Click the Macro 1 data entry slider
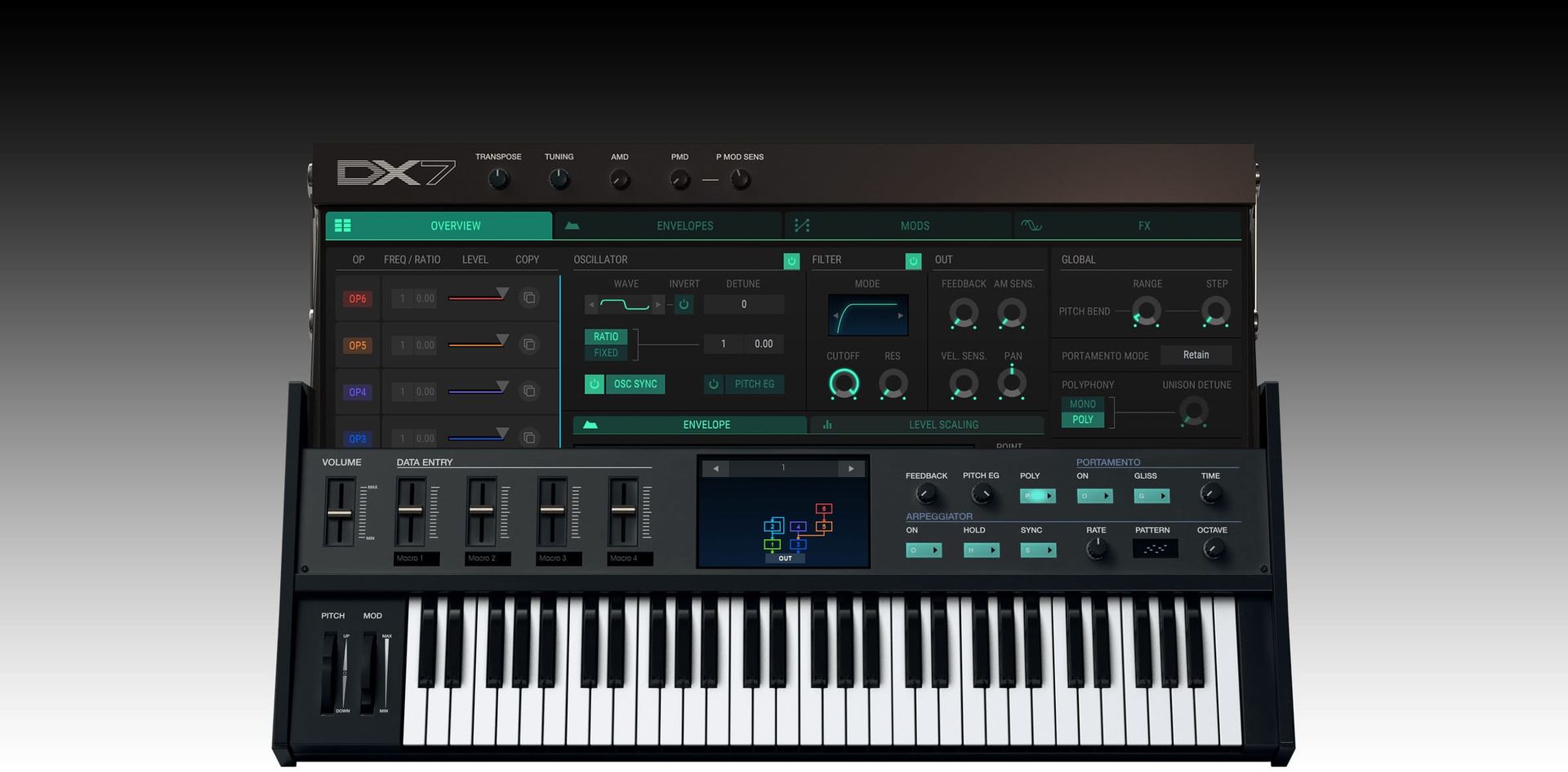Image resolution: width=1568 pixels, height=772 pixels. 411,511
